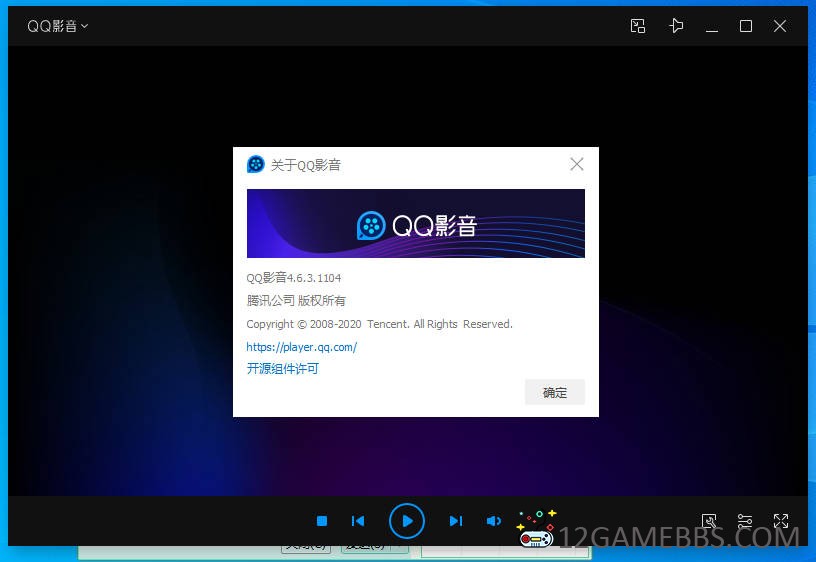Maximize the QQ影音 player window
The image size is (816, 562).
pos(746,26)
